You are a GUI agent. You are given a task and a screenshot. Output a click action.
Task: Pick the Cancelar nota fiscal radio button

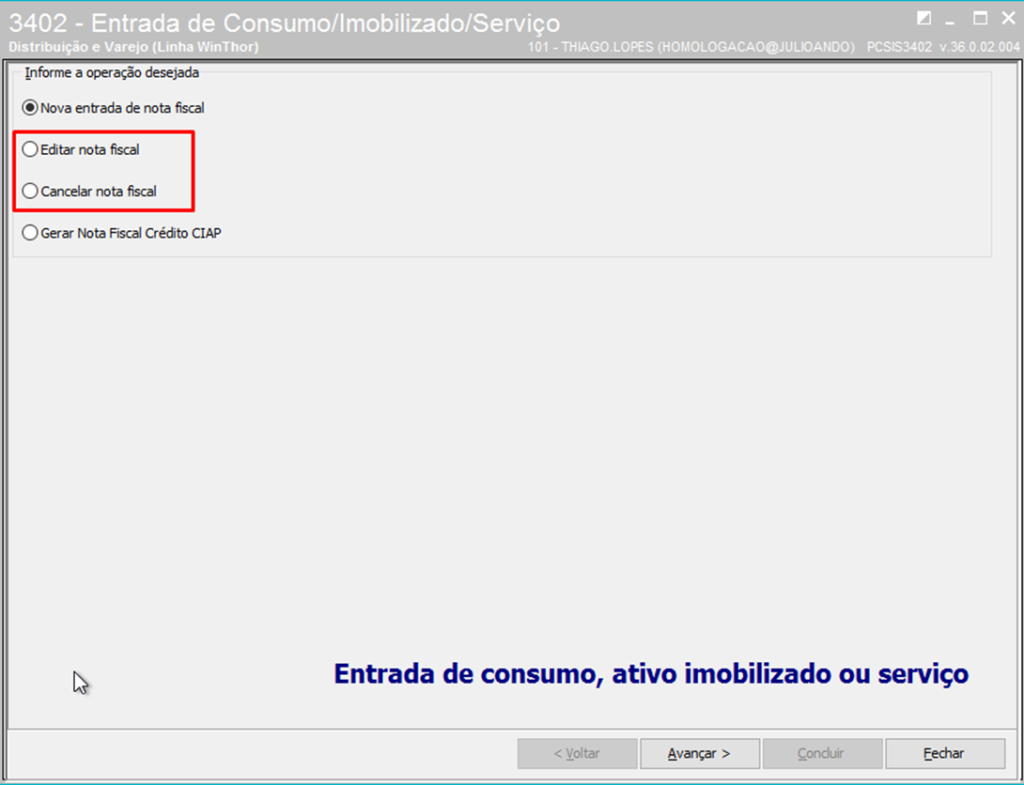[x=30, y=191]
